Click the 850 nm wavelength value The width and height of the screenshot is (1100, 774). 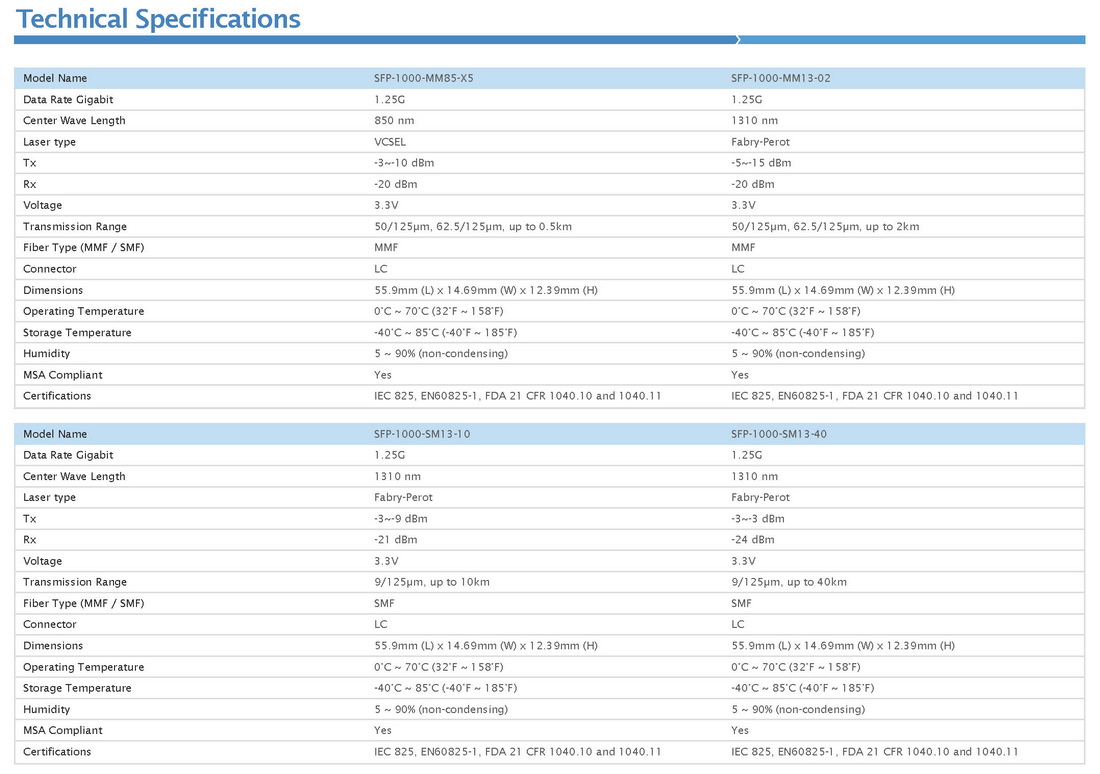click(394, 121)
